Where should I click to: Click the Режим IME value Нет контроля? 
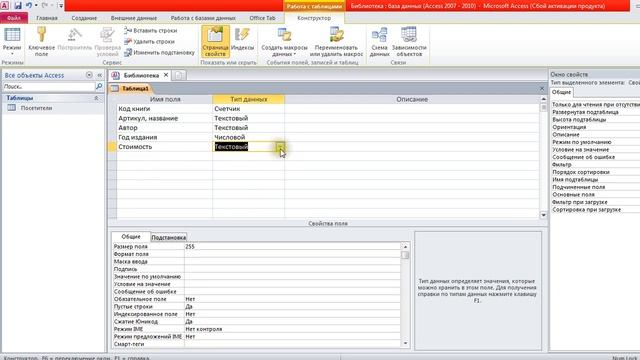point(292,329)
